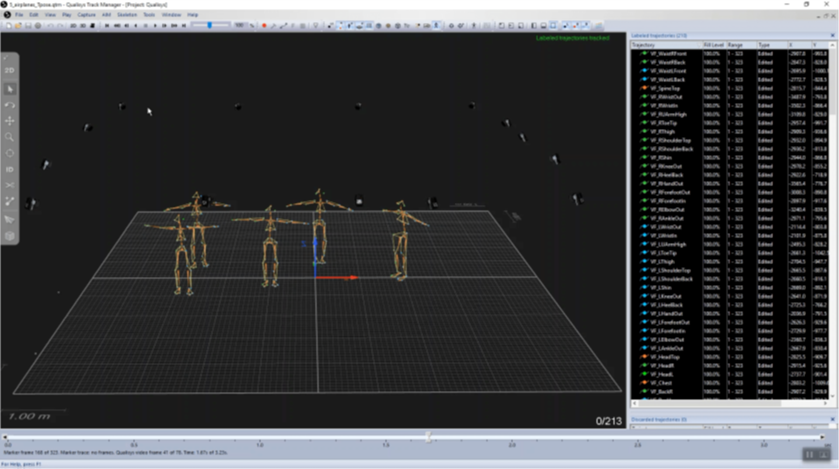Select the VF_WaistLBack trajectory row
839x469 pixels.
(730, 80)
